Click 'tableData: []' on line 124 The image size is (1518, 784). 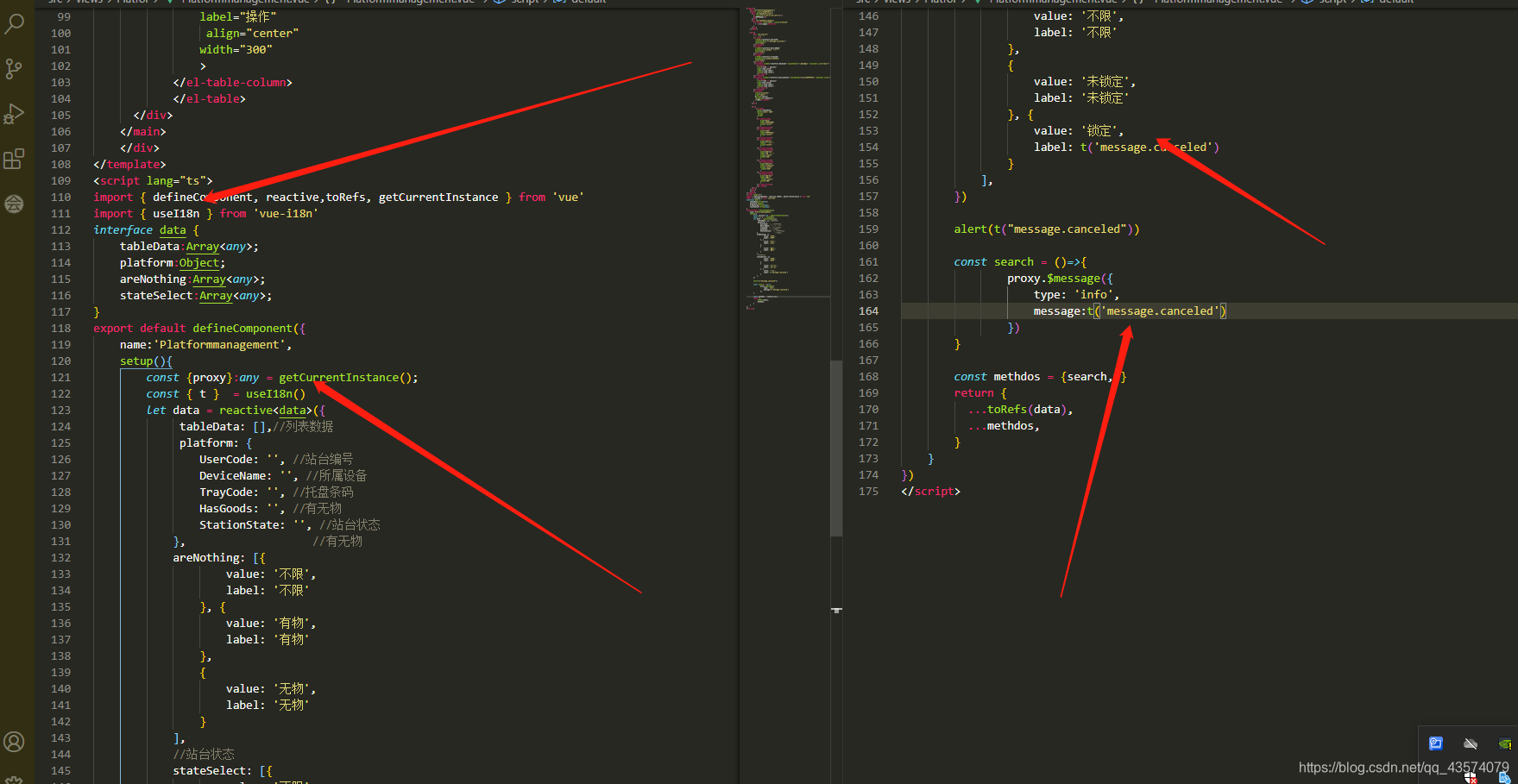(224, 427)
